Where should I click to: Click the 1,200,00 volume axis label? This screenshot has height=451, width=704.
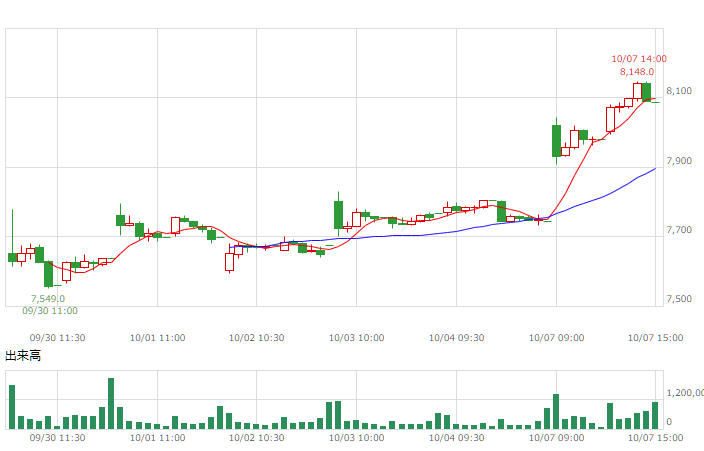point(685,393)
